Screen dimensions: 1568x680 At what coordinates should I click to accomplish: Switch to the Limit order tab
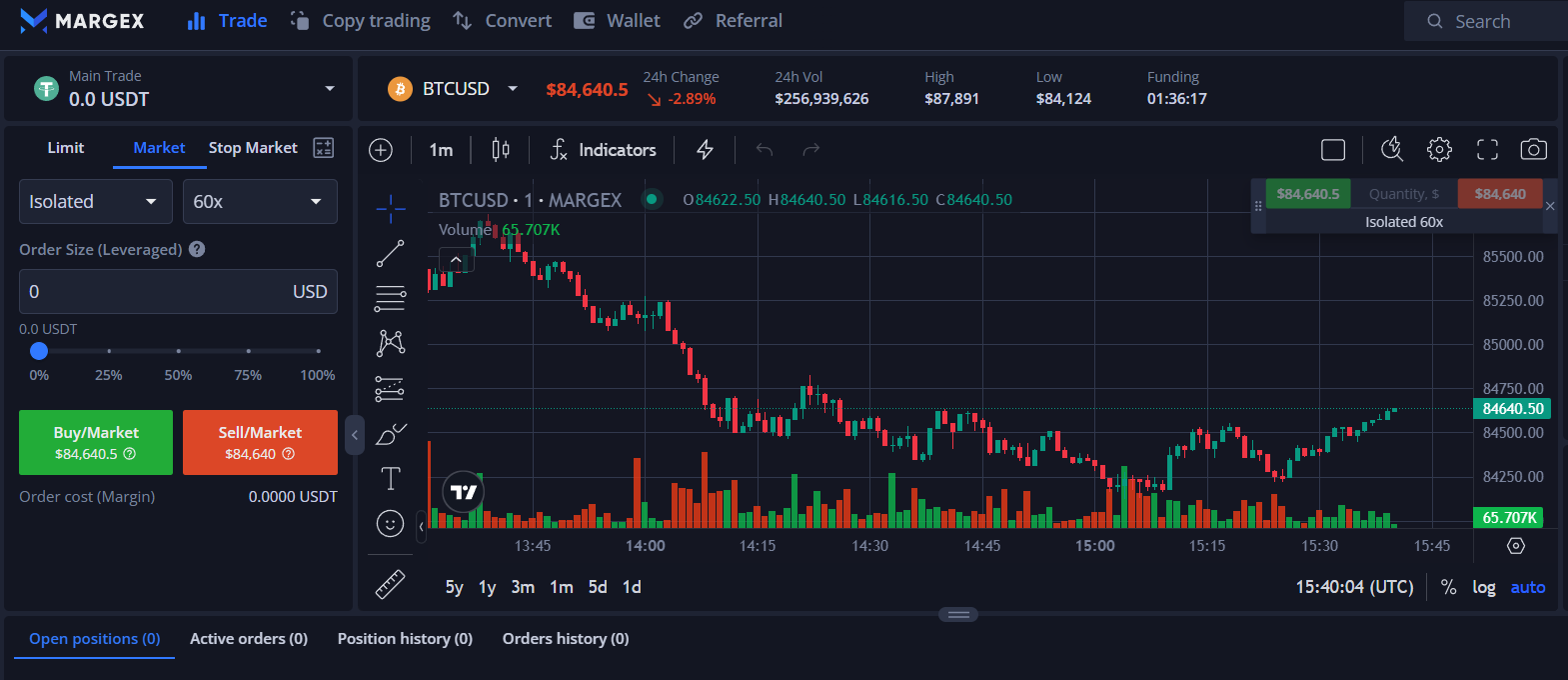coord(66,148)
